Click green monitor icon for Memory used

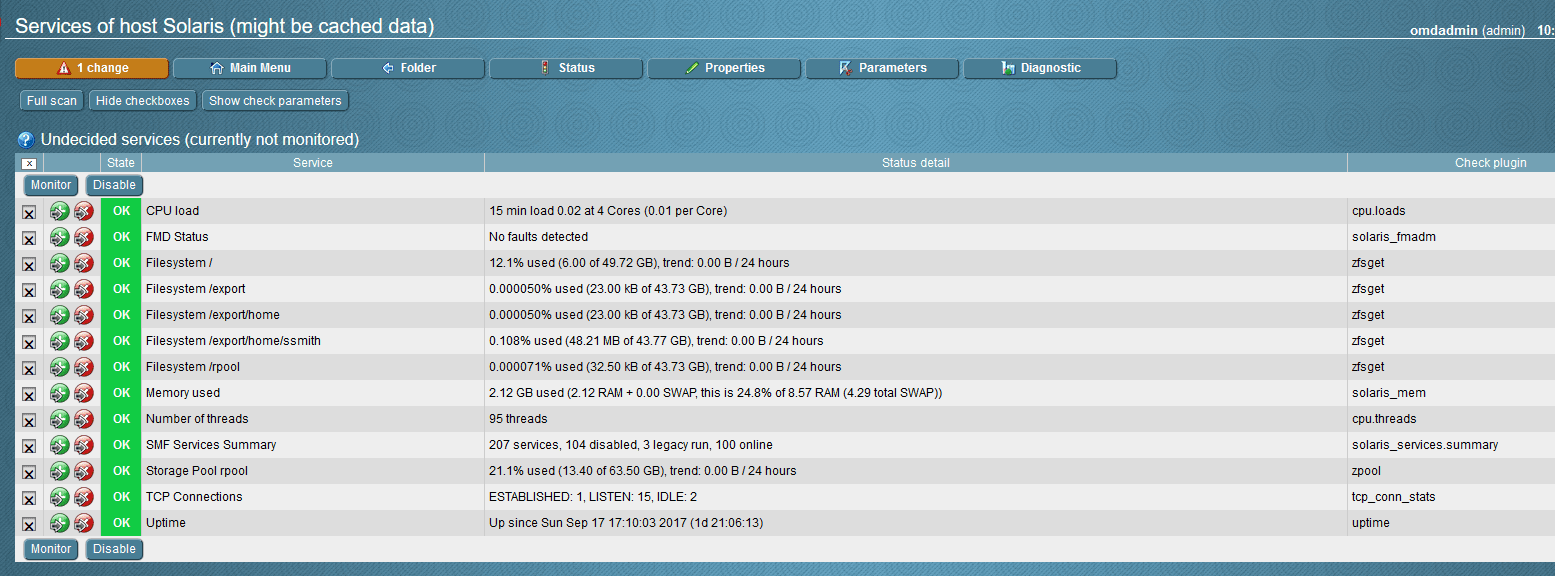click(60, 393)
